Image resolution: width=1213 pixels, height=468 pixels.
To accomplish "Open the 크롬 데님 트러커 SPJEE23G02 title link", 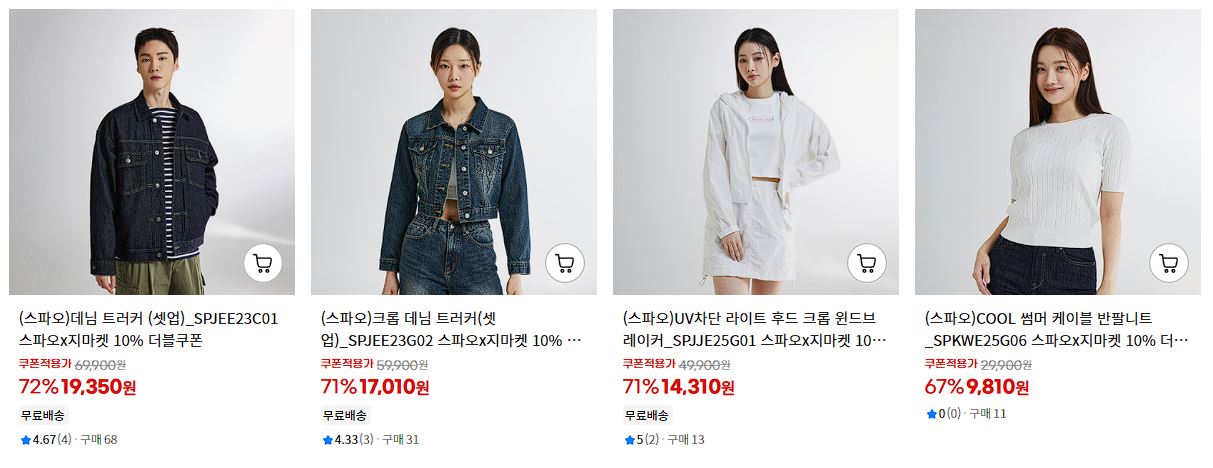I will [x=452, y=329].
